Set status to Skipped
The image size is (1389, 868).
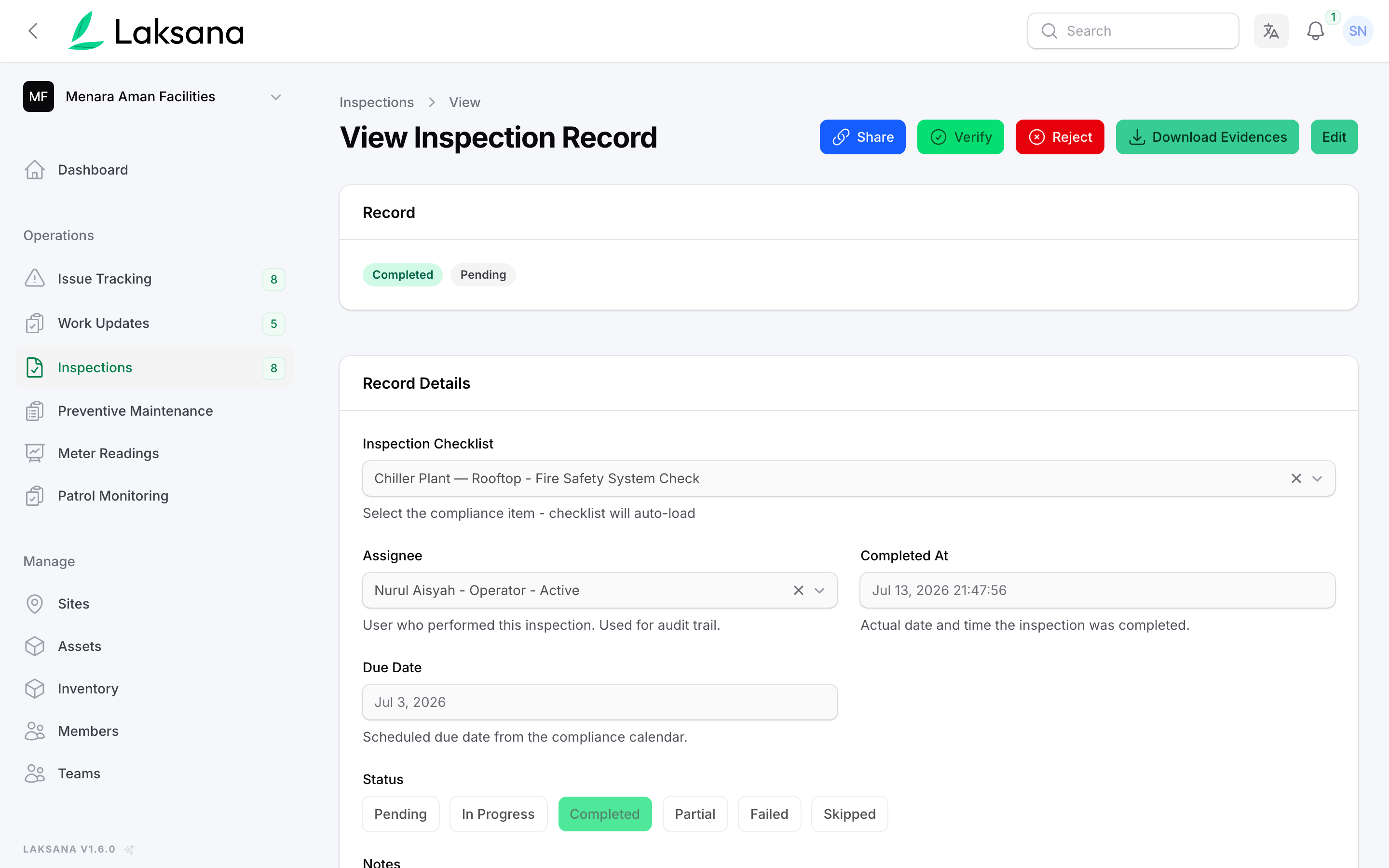[x=849, y=814]
